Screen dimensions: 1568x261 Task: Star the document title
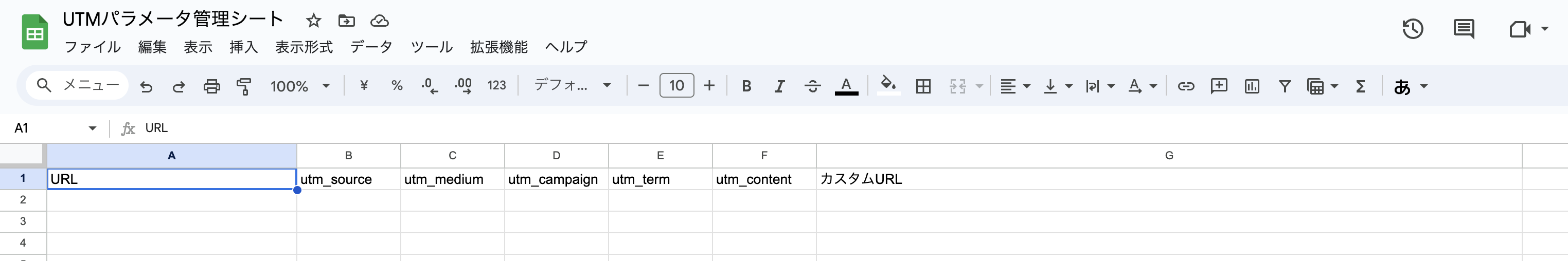(313, 21)
